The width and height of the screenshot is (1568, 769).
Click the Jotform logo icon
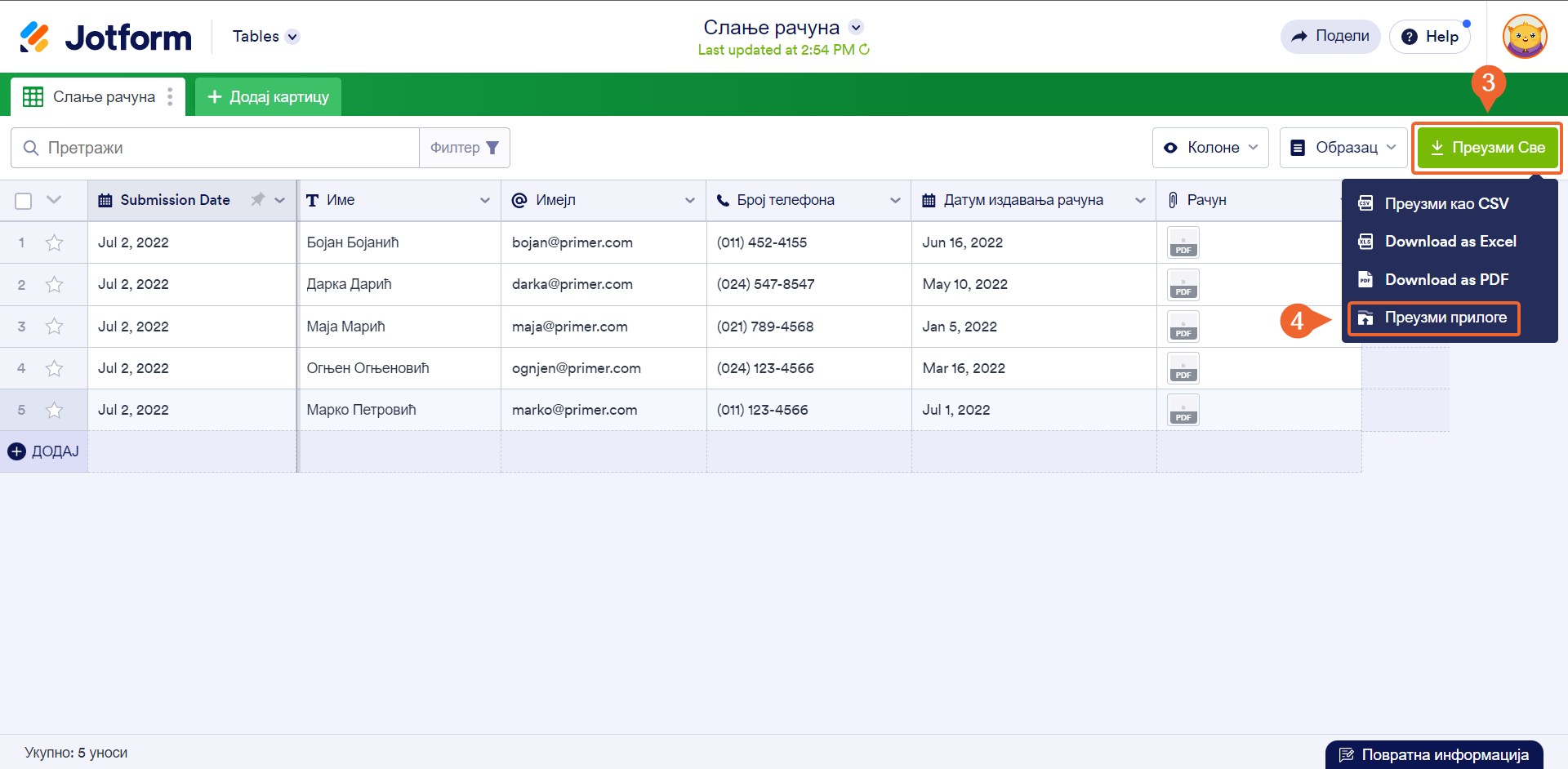(x=34, y=37)
